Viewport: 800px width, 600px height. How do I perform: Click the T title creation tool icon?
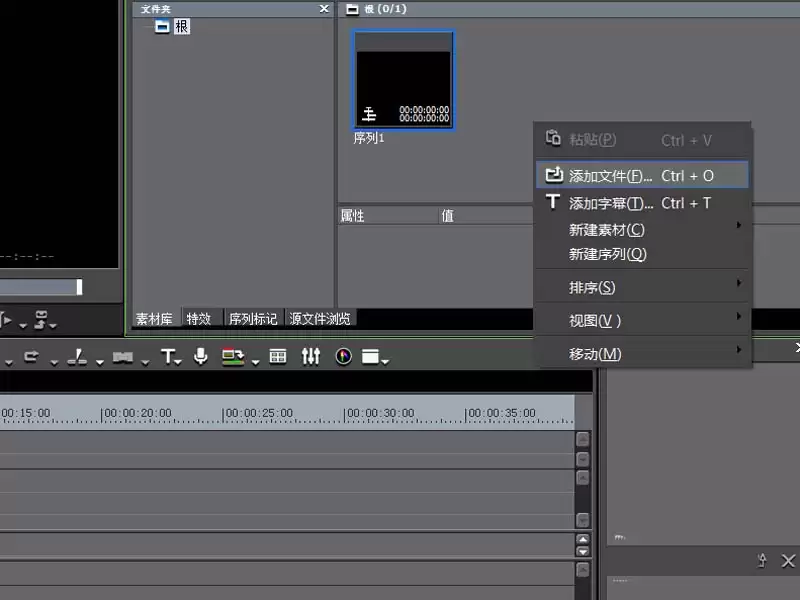[167, 356]
